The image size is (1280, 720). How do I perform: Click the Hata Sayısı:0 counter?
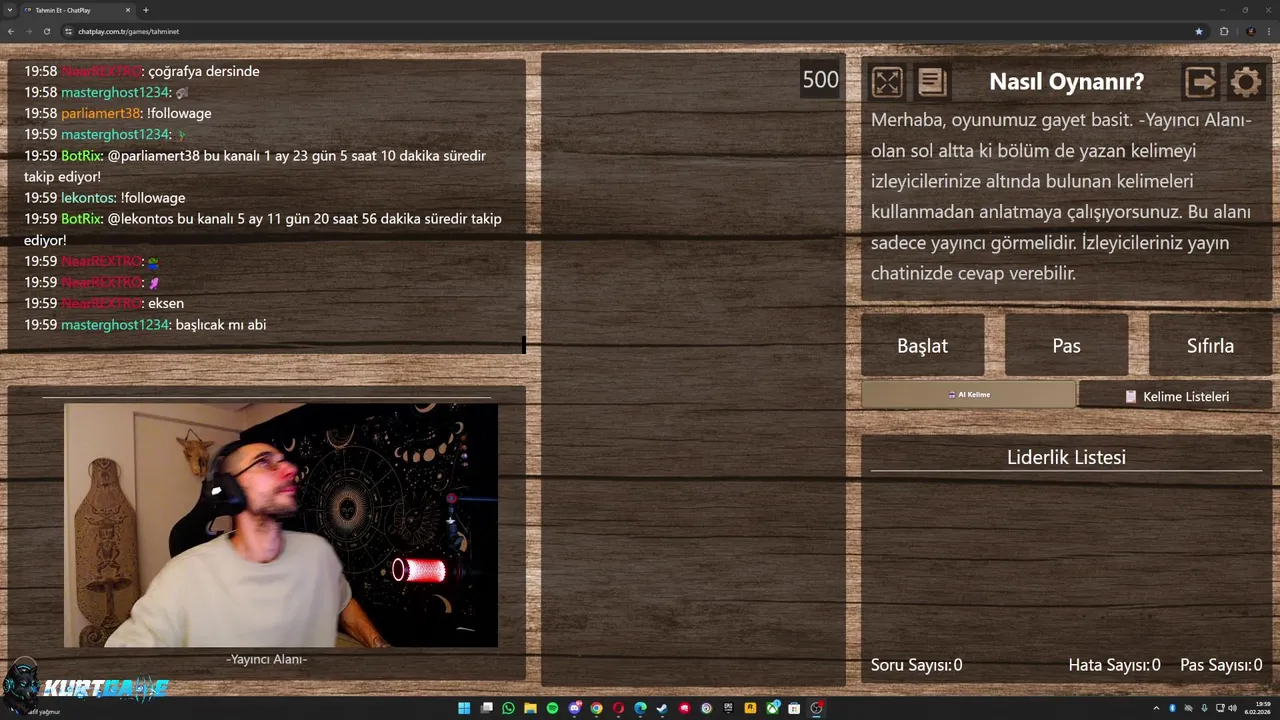click(x=1114, y=665)
